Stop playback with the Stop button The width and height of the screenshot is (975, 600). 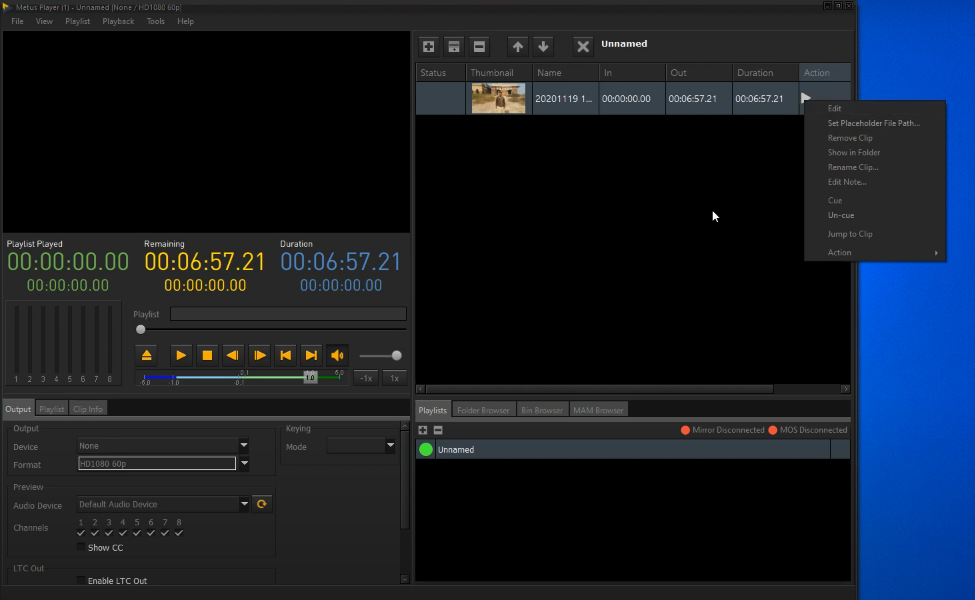207,356
